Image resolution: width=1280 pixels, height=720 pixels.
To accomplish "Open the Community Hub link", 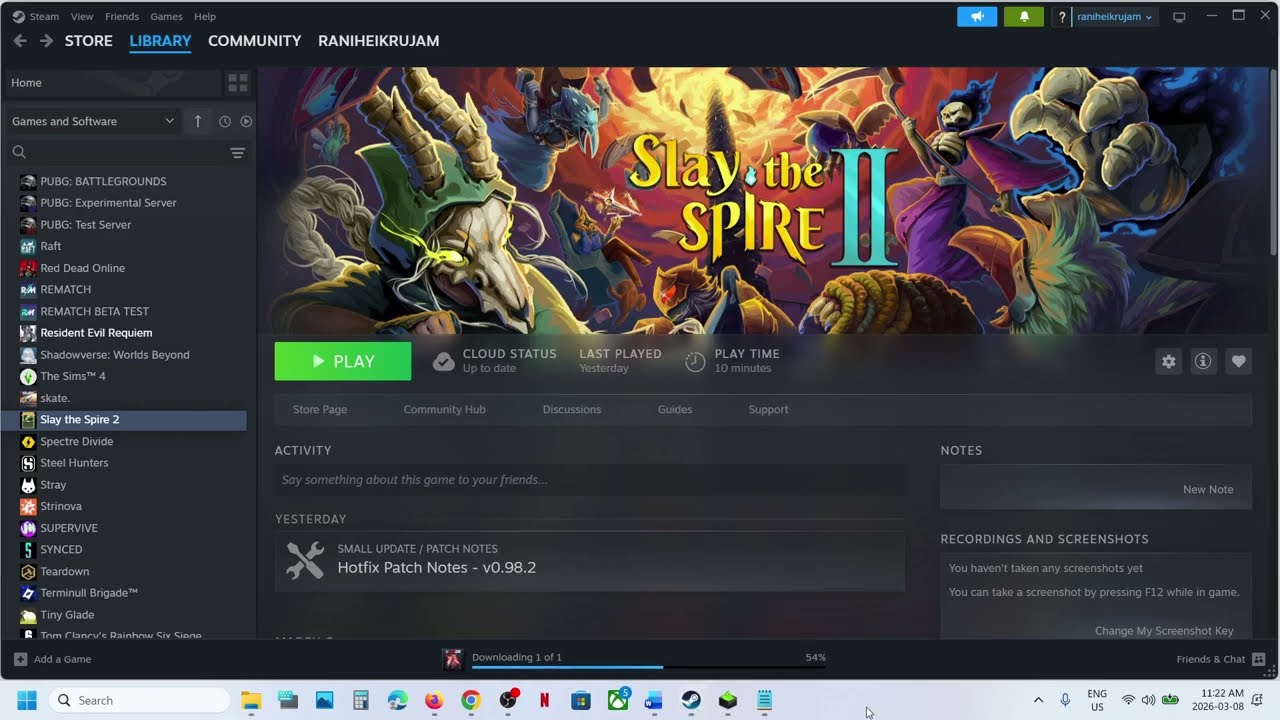I will [444, 409].
